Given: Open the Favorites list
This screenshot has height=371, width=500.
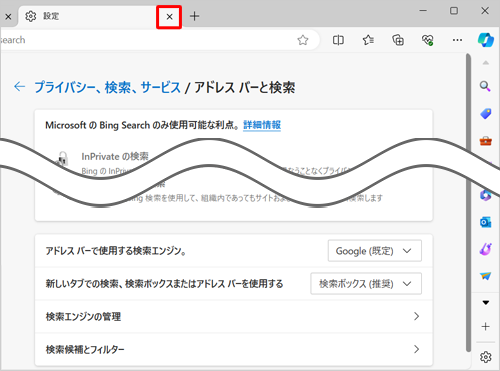Looking at the screenshot, I should (368, 40).
